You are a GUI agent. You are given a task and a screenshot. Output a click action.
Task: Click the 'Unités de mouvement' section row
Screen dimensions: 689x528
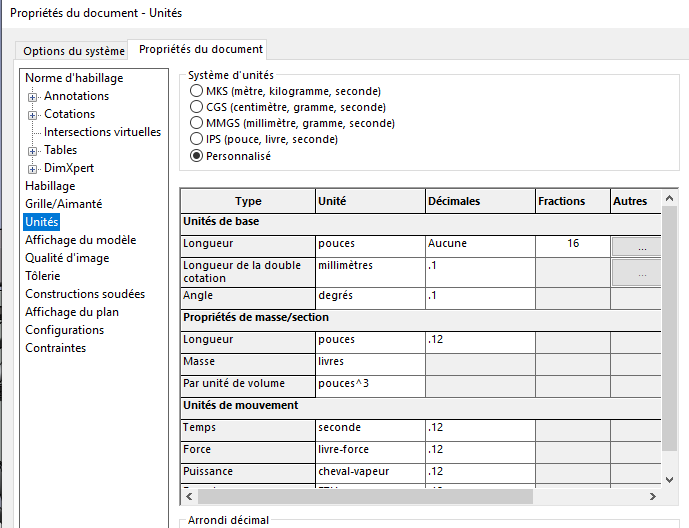pos(421,408)
